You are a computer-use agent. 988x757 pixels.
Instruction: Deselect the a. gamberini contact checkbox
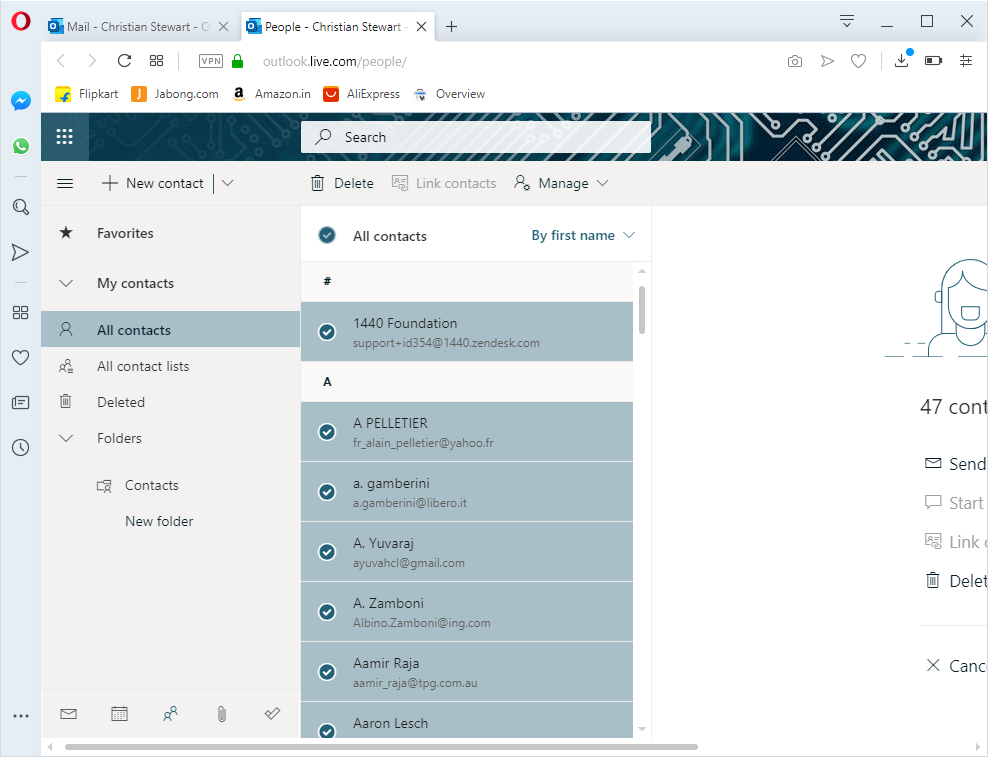tap(327, 492)
